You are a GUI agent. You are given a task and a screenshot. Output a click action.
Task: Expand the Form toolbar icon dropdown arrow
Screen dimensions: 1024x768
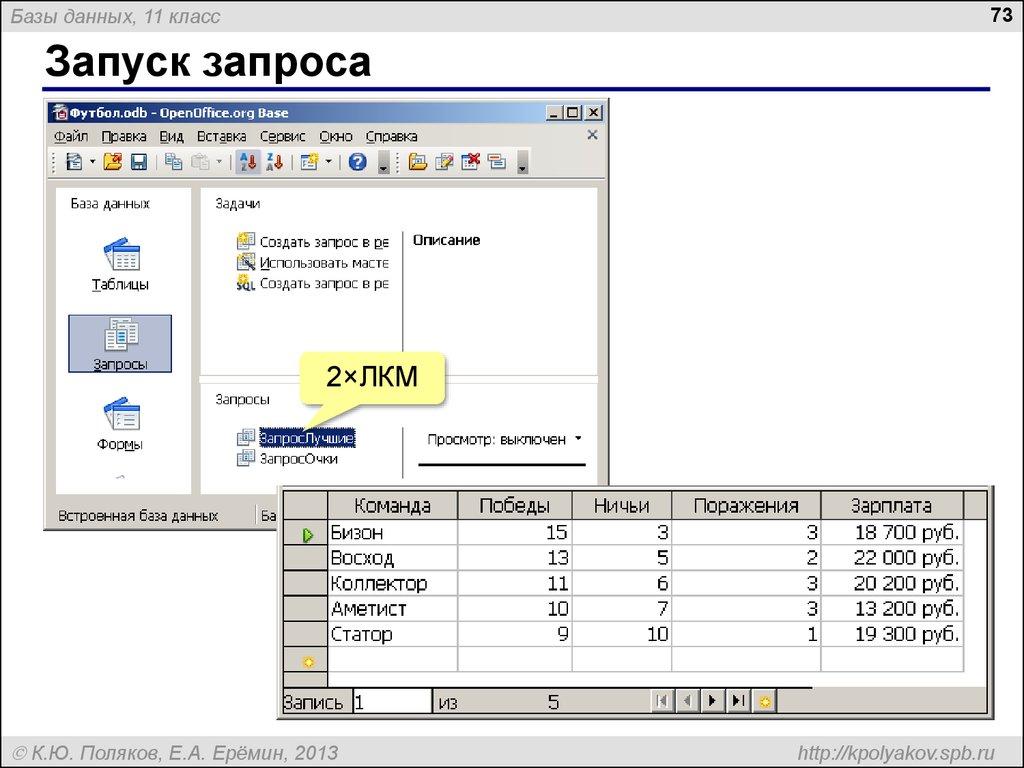[x=329, y=162]
